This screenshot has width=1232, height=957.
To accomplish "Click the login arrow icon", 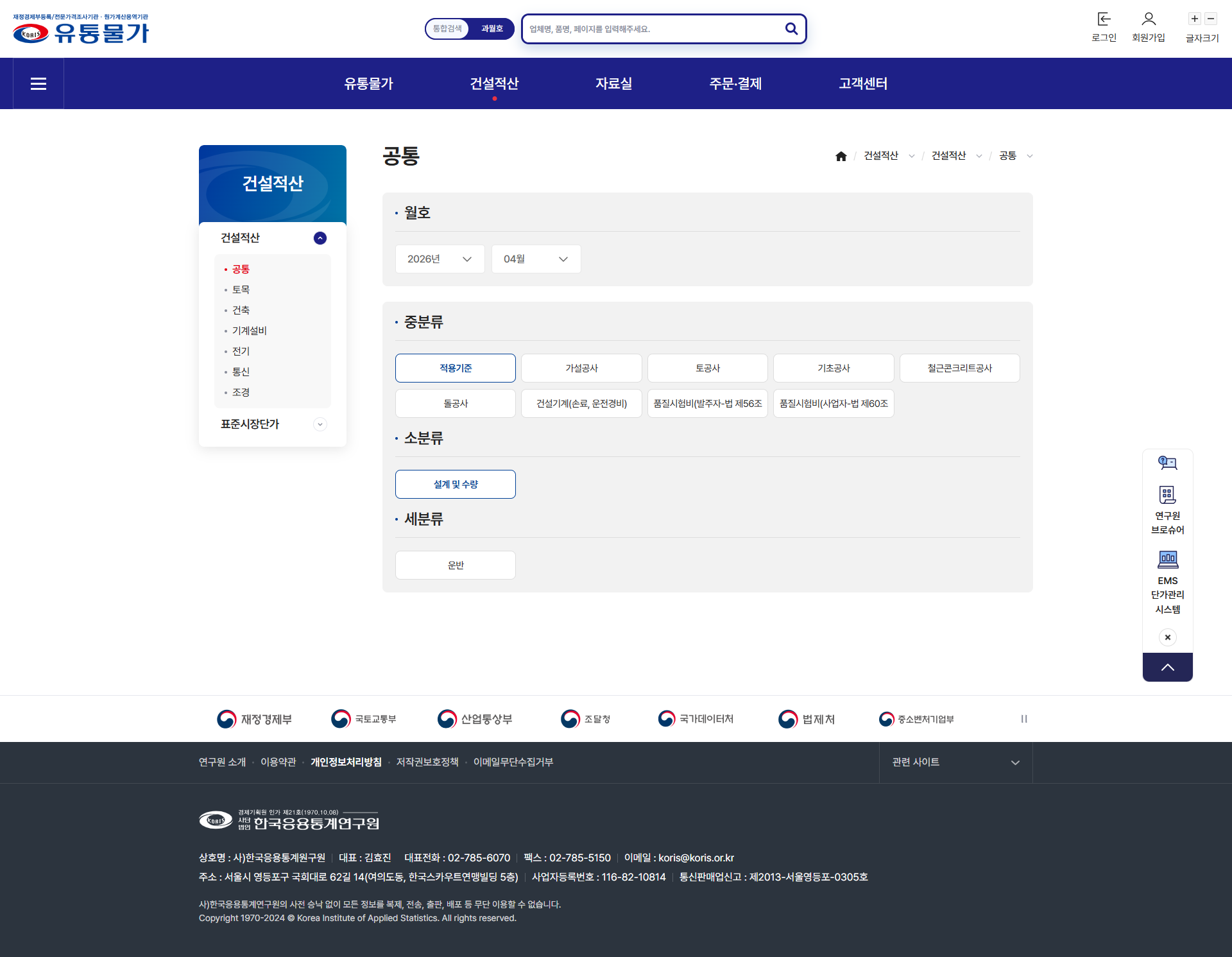I will [1104, 19].
